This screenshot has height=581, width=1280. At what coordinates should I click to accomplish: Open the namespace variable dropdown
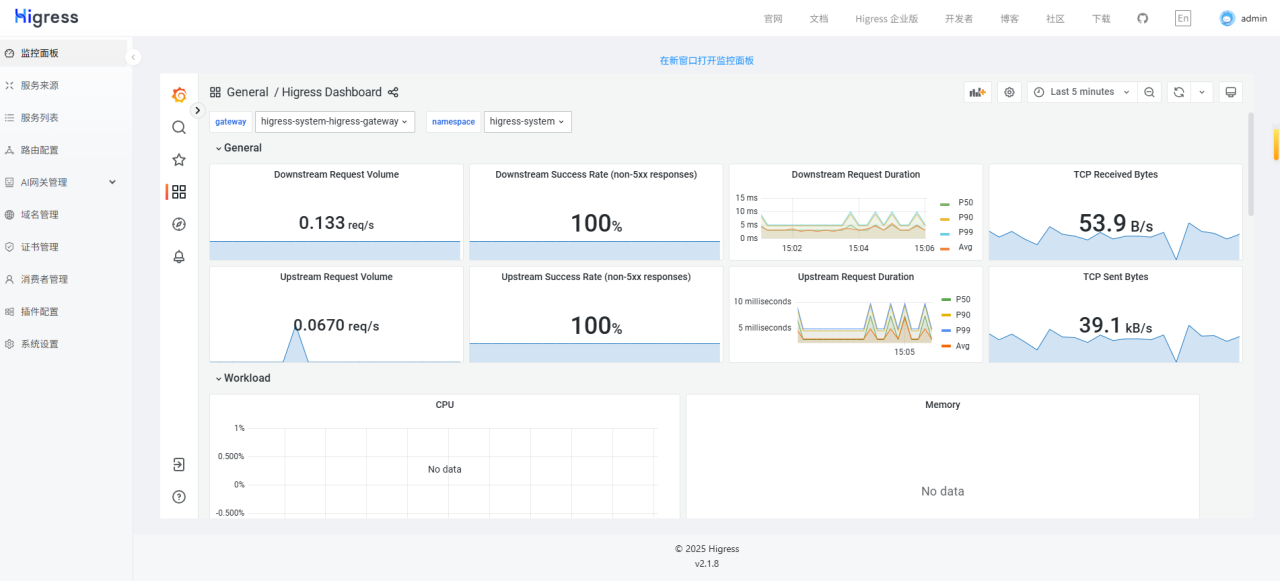pos(527,121)
